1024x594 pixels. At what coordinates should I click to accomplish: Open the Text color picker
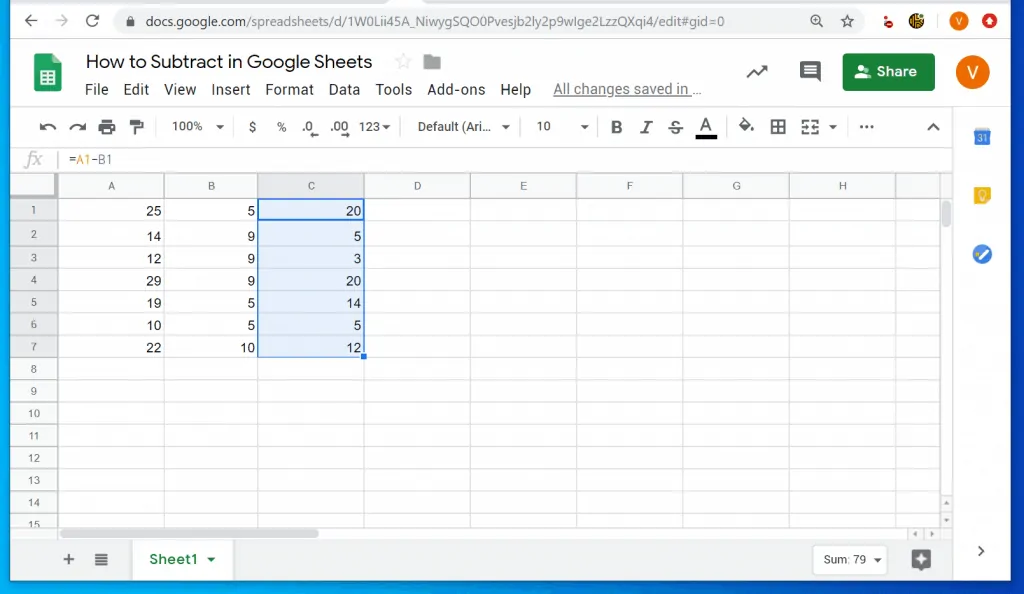(x=706, y=126)
